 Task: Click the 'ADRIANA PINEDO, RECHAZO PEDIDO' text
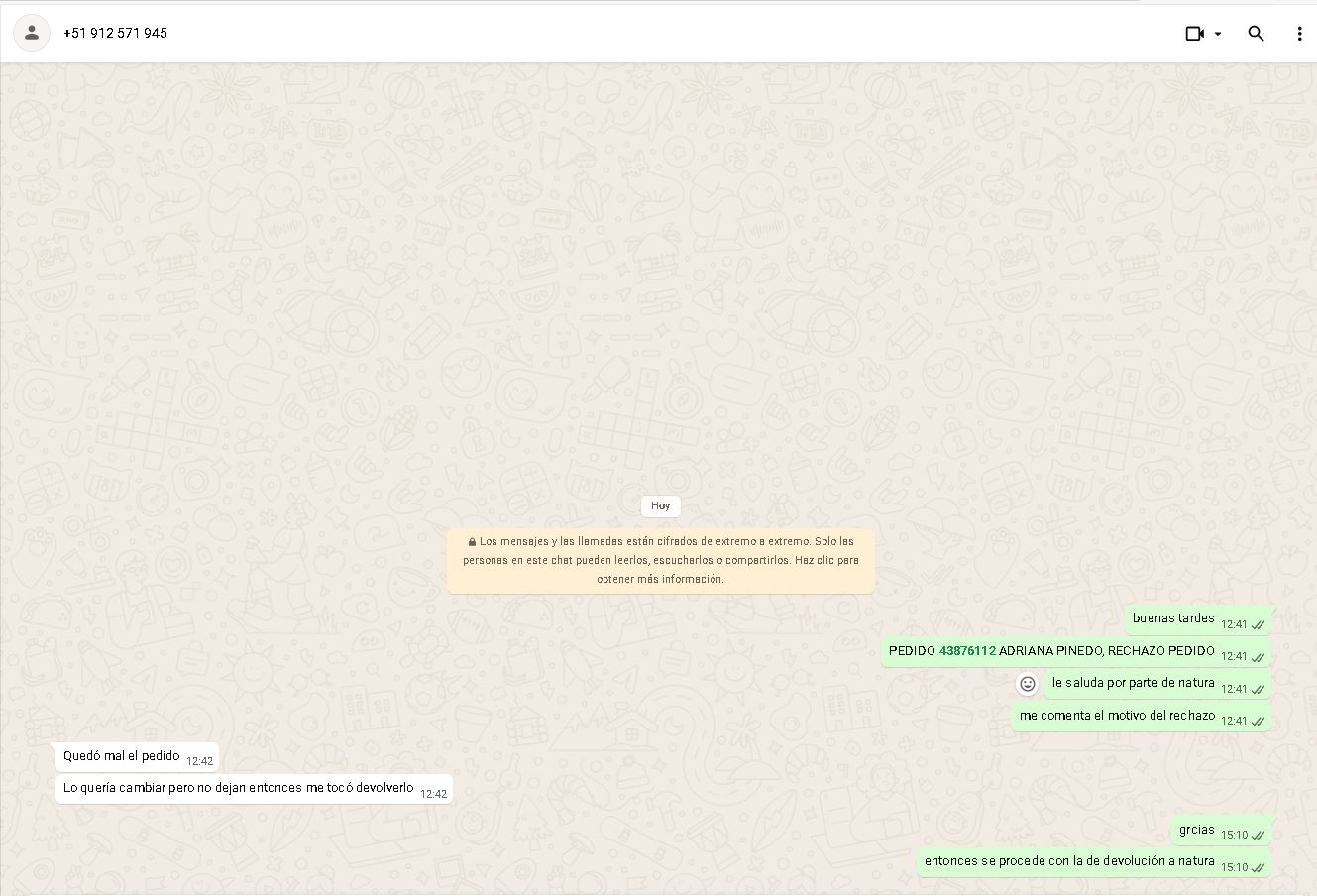[1106, 651]
